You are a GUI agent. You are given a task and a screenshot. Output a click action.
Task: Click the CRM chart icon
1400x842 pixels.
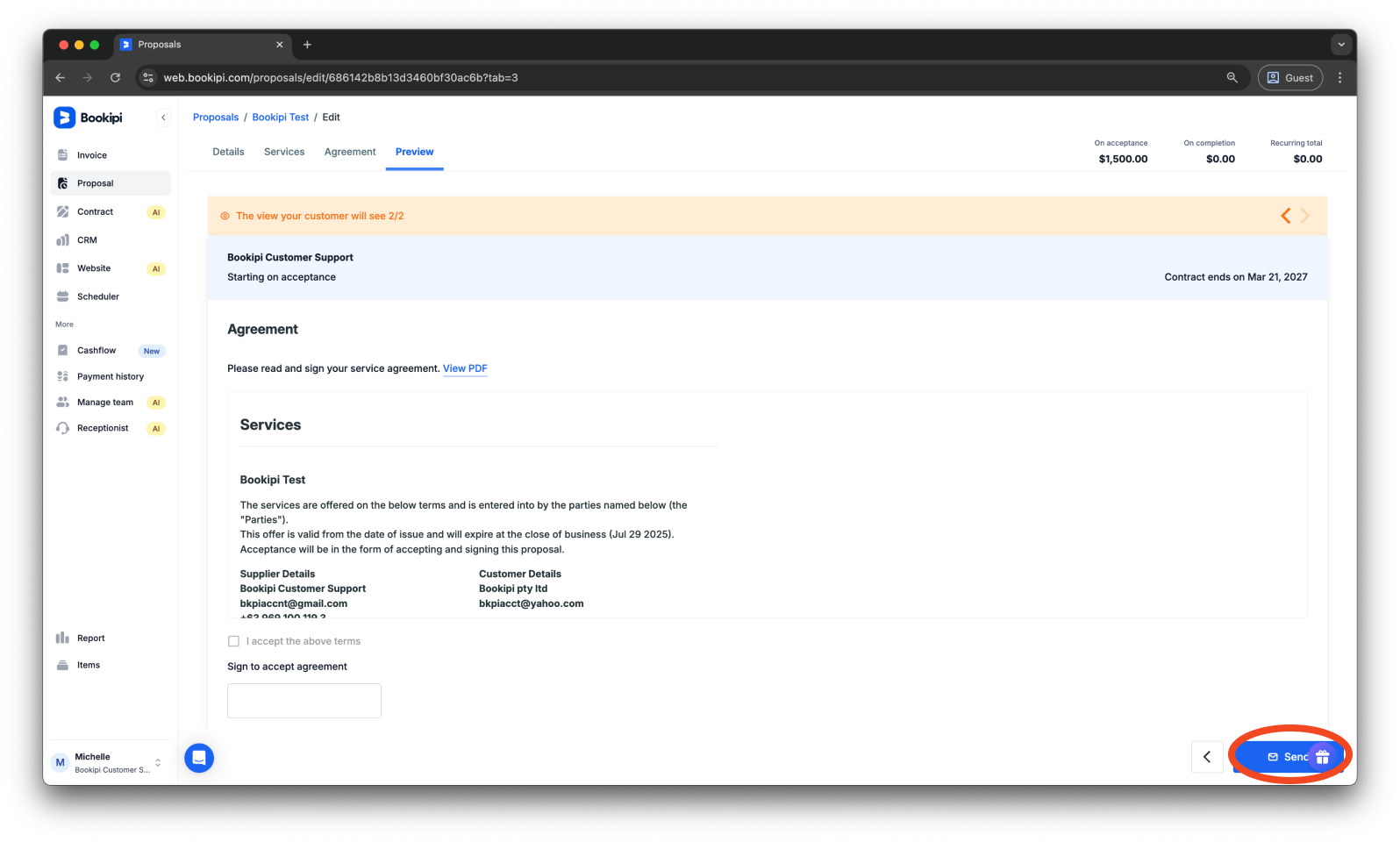click(x=63, y=240)
